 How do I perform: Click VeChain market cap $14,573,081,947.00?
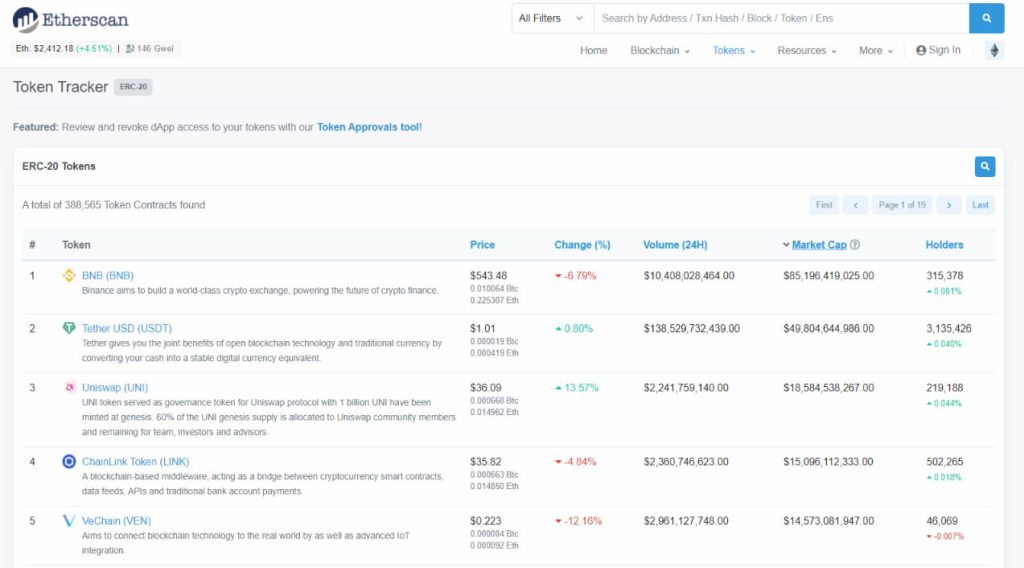829,521
